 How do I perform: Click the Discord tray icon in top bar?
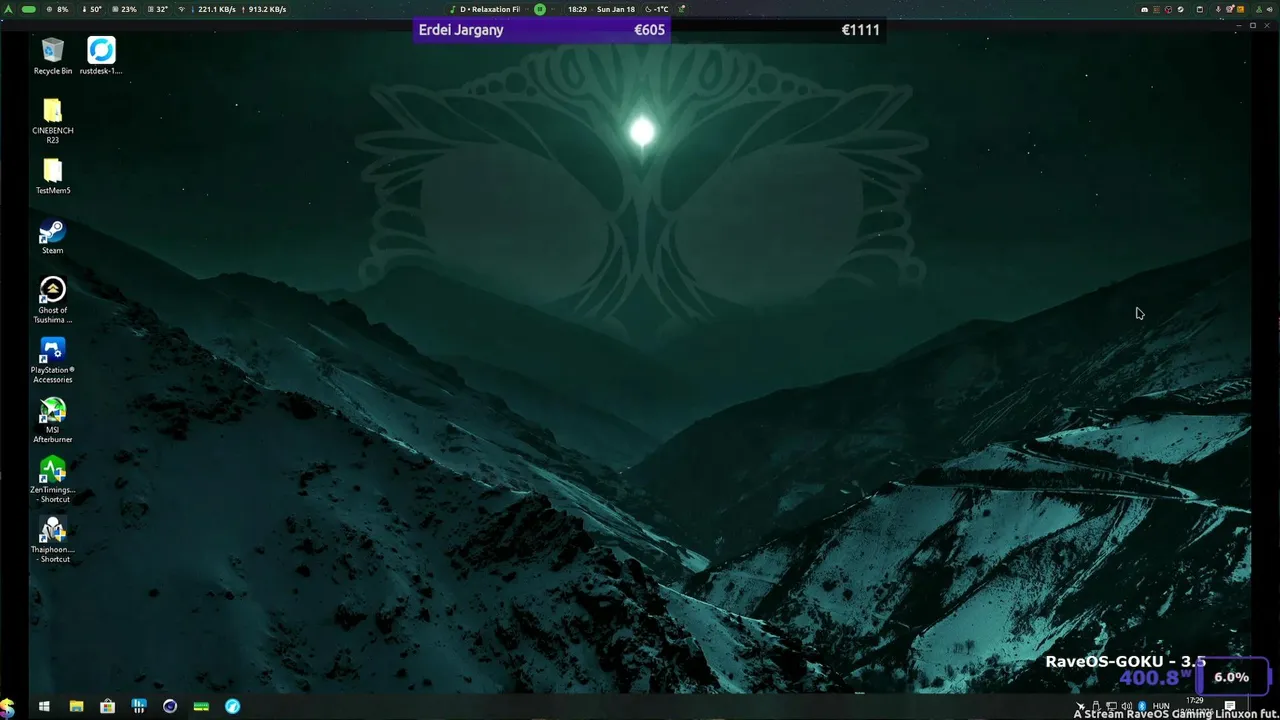click(x=1144, y=9)
